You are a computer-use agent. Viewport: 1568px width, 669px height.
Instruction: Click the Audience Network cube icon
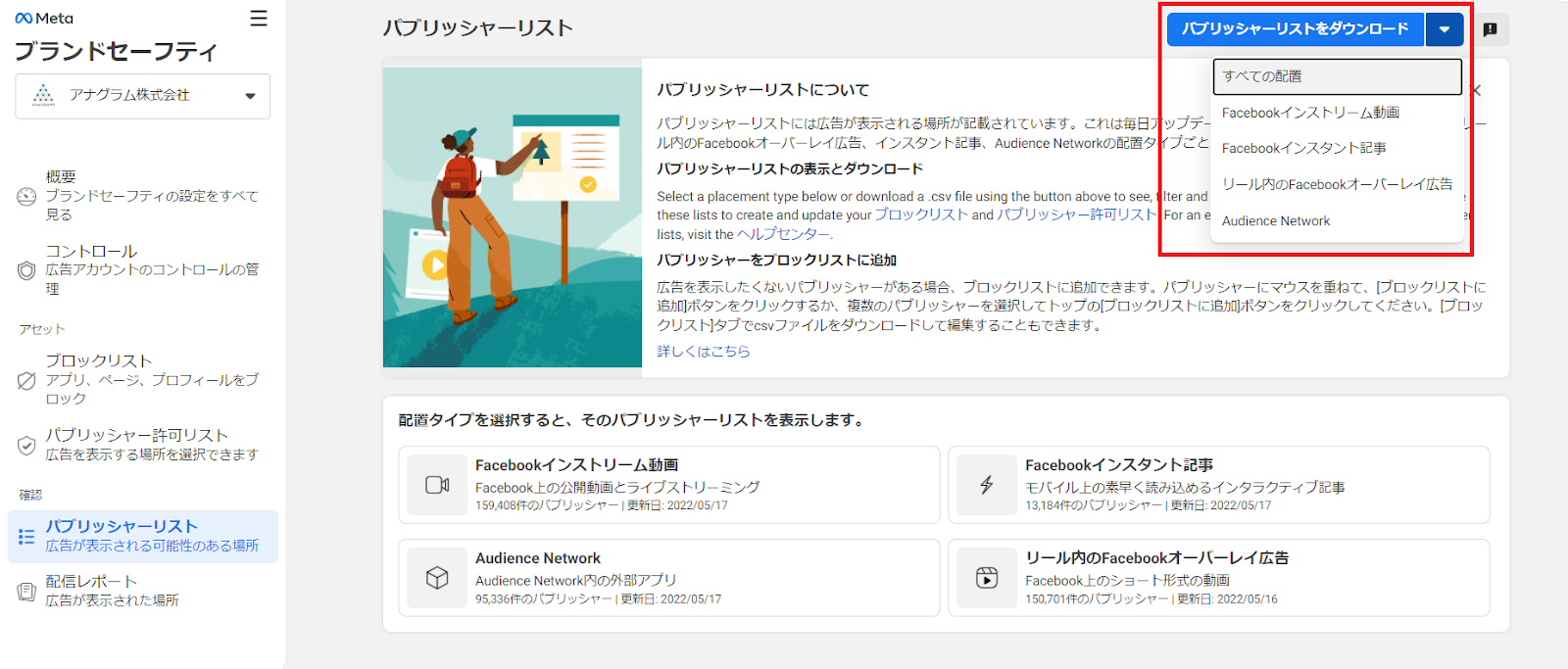coord(437,578)
